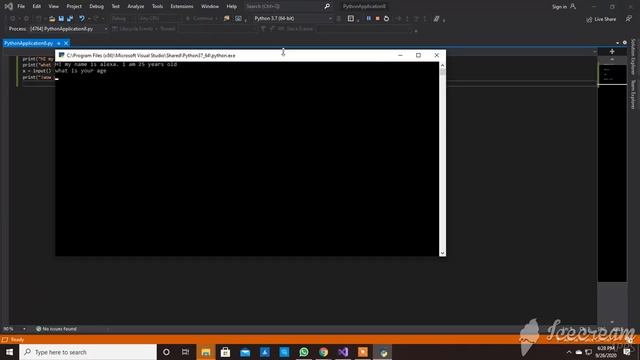Click the tab well settings gear icon

point(624,42)
